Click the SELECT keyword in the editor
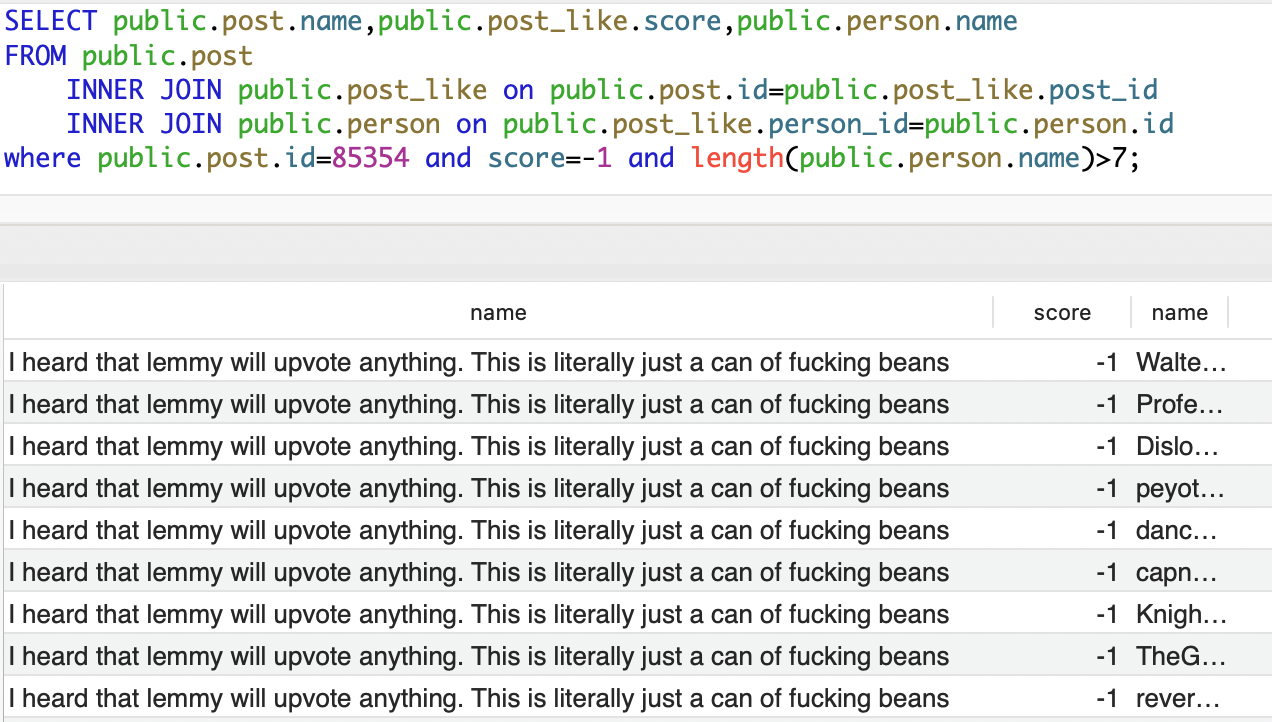Image resolution: width=1272 pixels, height=722 pixels. point(51,22)
